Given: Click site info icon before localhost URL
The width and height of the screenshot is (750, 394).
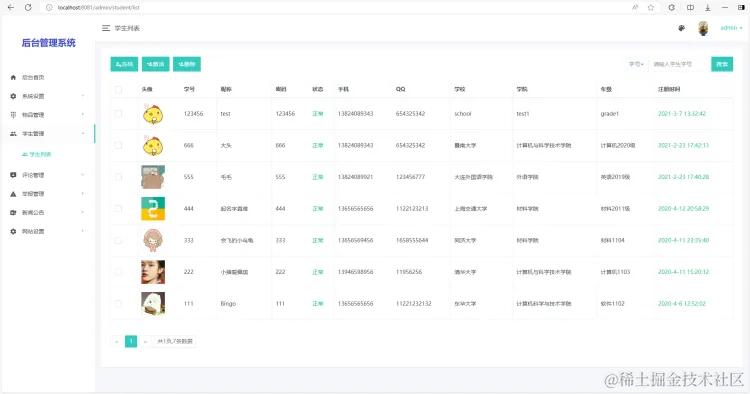Looking at the screenshot, I should [49, 8].
